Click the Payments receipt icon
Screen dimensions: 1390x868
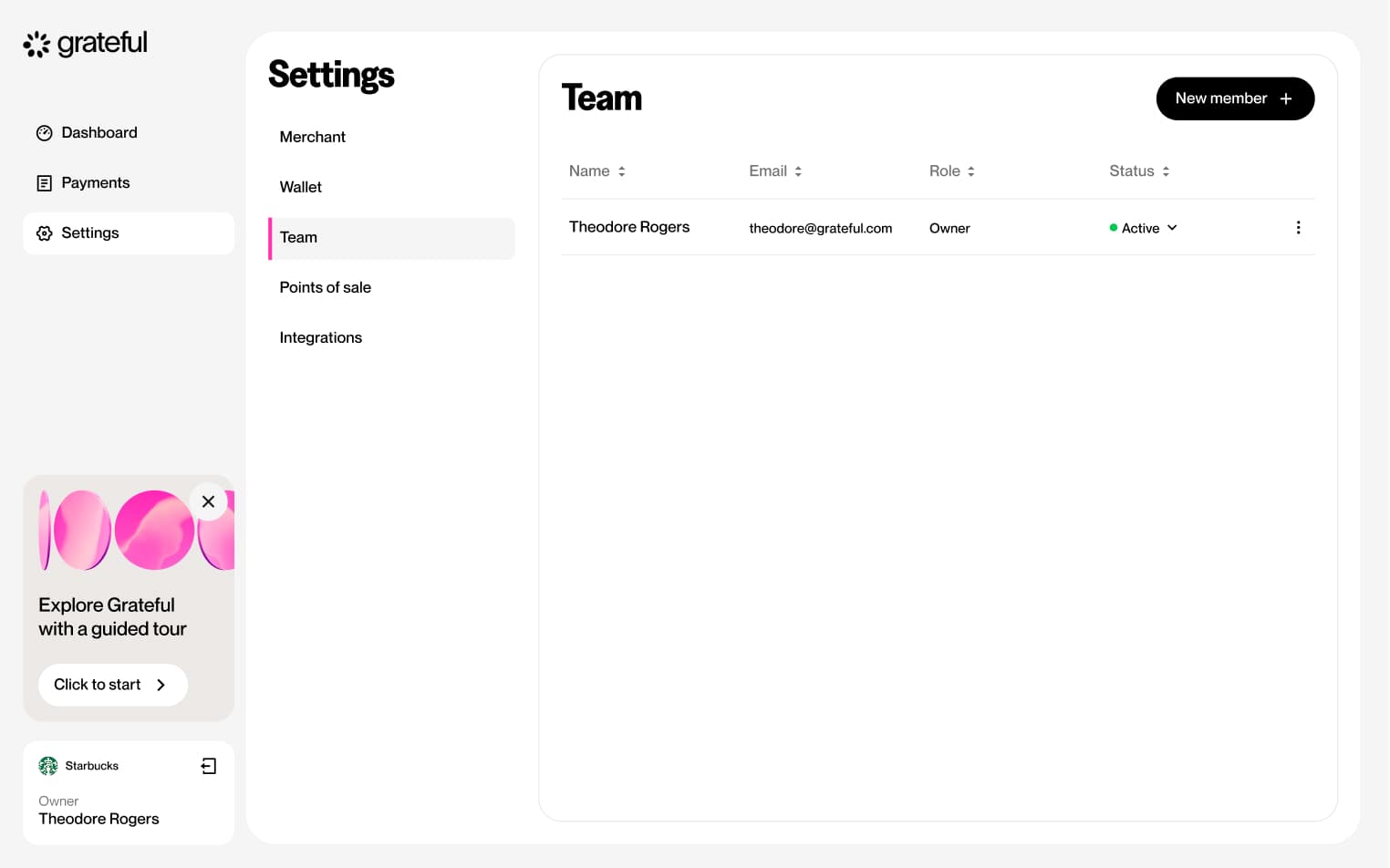click(x=44, y=183)
